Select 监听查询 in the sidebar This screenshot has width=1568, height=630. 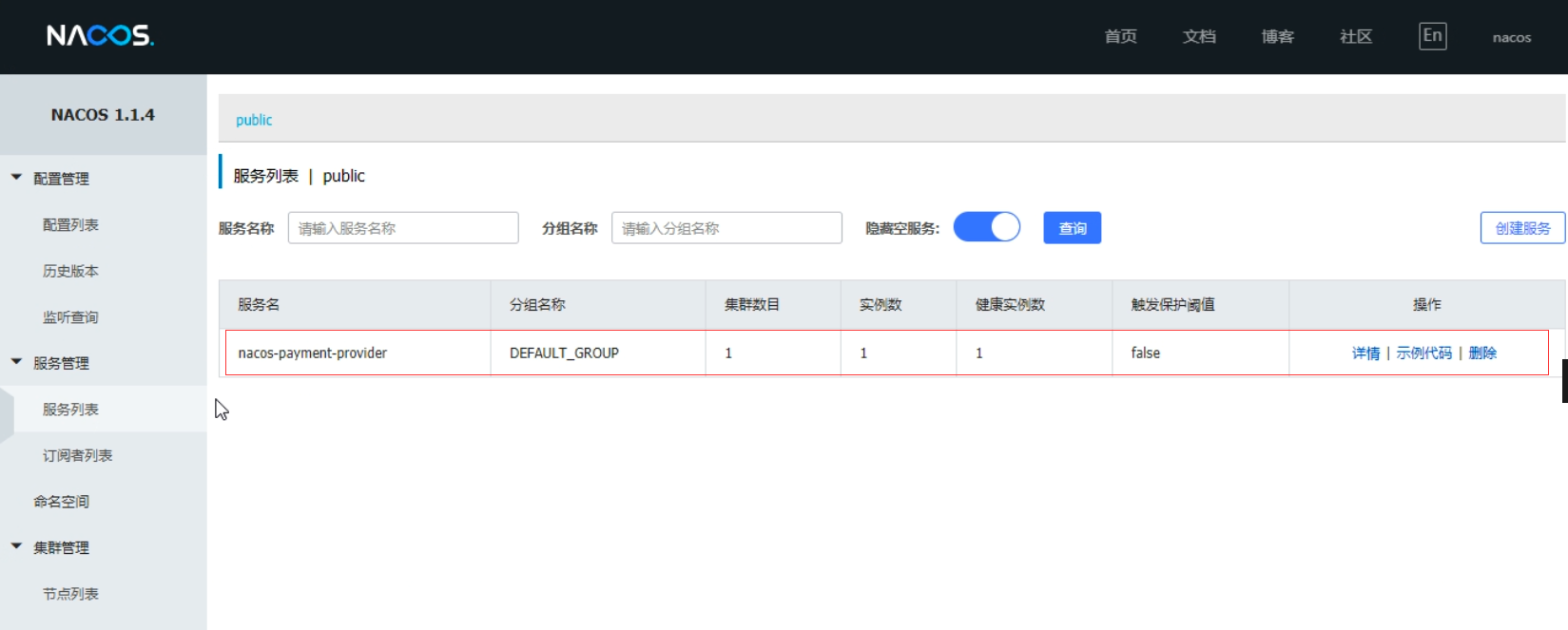(x=70, y=317)
